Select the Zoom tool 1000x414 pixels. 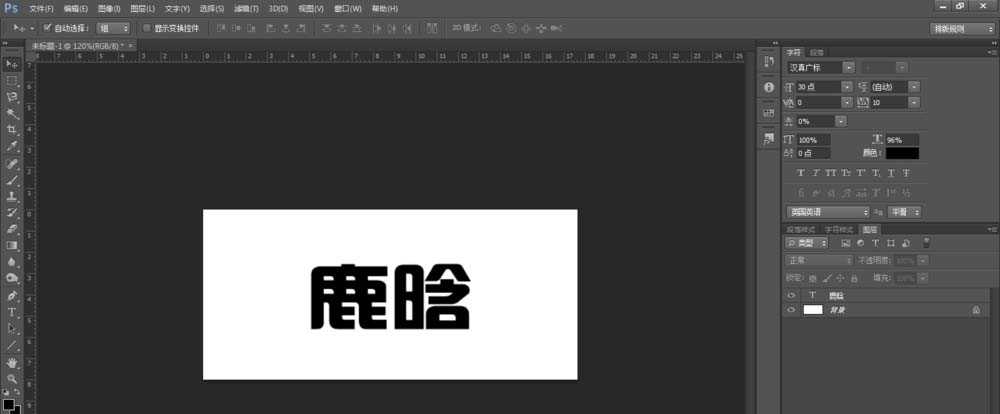coord(13,379)
